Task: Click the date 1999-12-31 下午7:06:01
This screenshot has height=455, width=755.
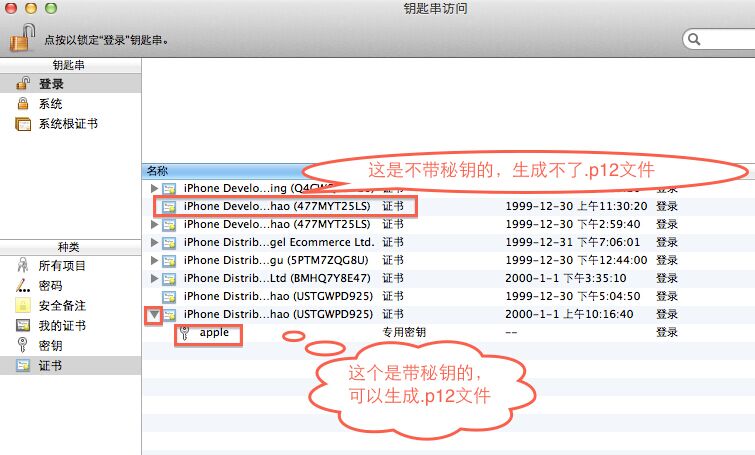Action: 573,242
